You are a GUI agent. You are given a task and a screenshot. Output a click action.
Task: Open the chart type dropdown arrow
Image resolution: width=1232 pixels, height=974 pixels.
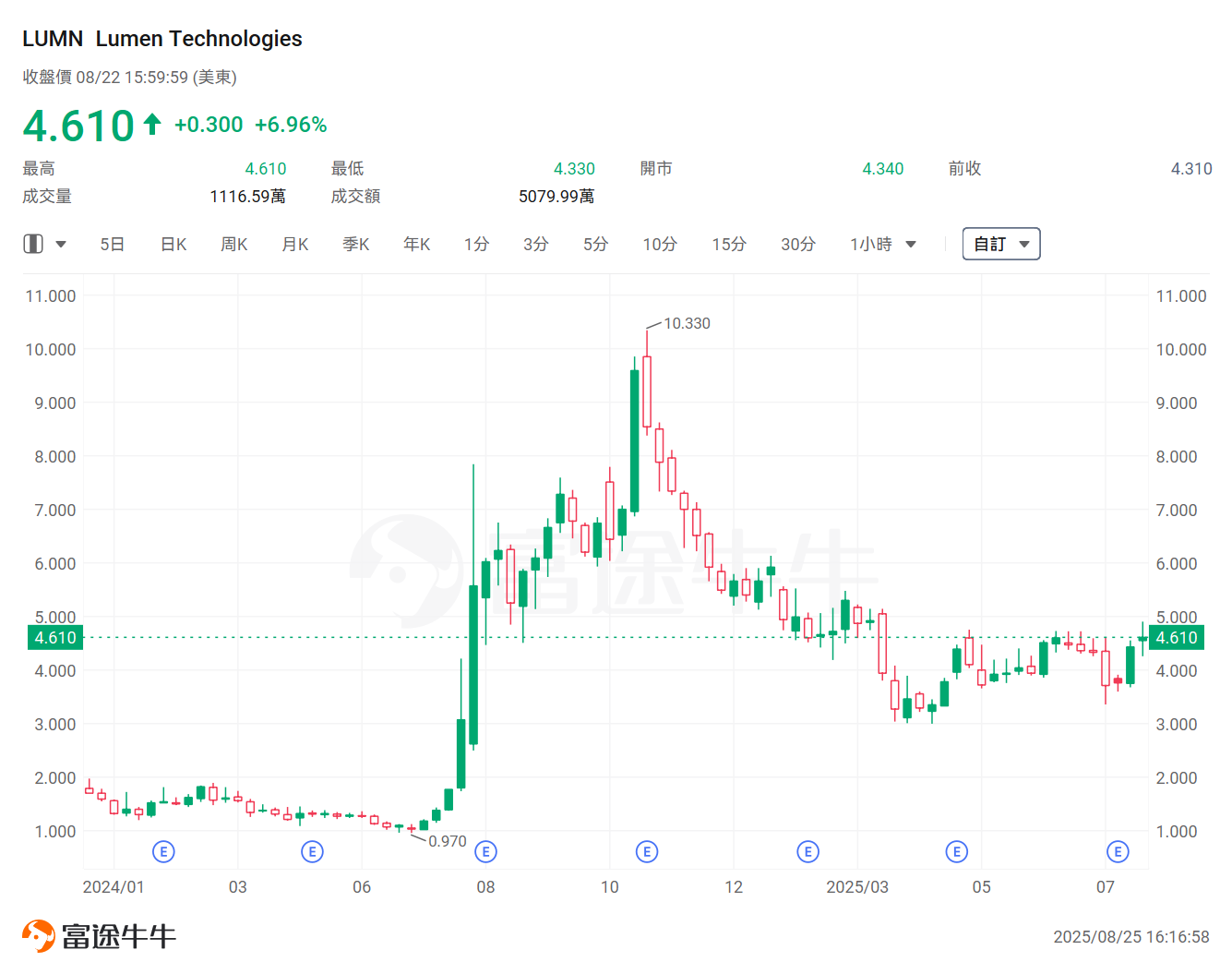(x=61, y=243)
